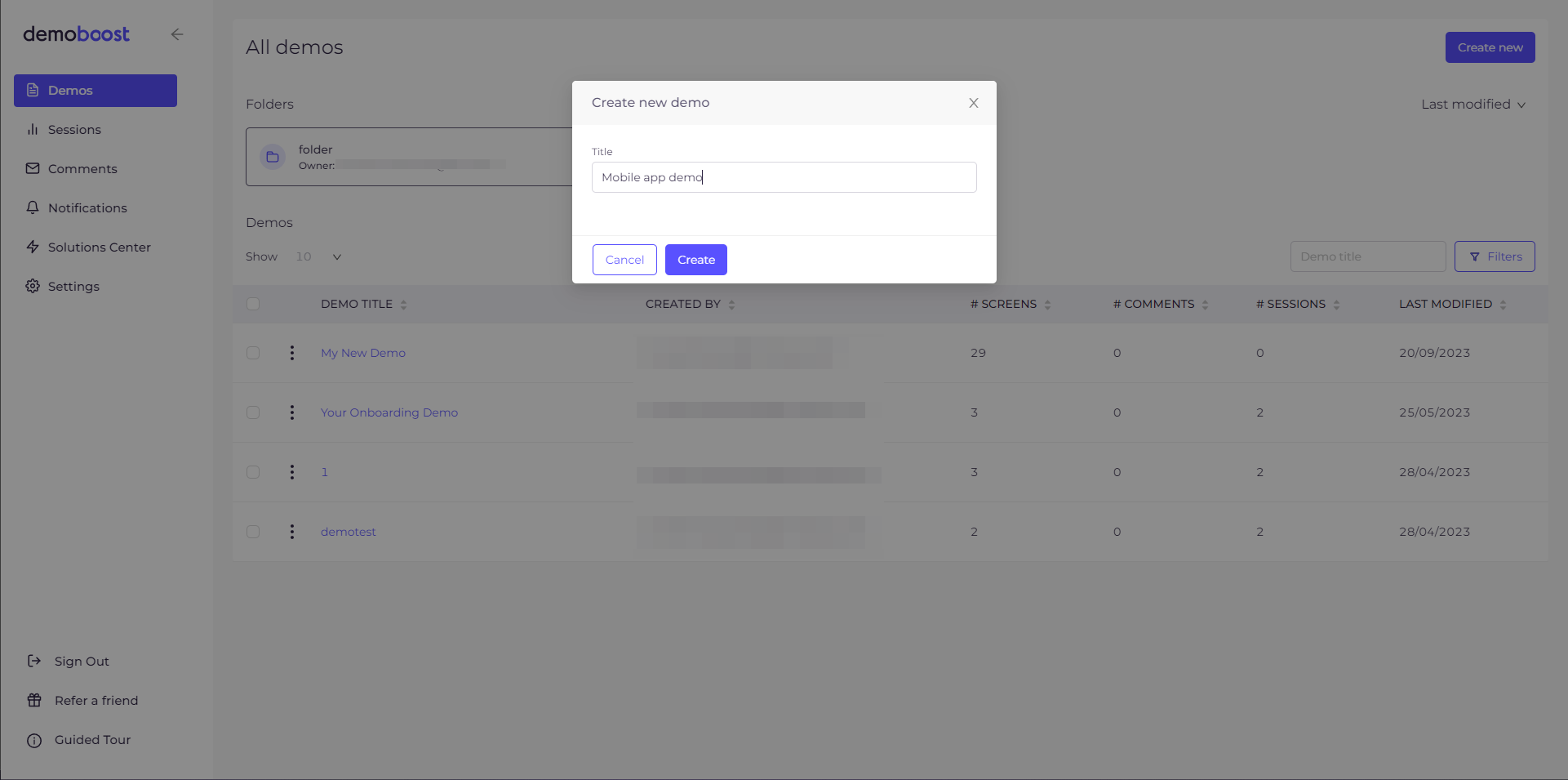Select the checkbox beside Your Onboarding Demo
Screen dimensions: 1568x780
coord(253,412)
